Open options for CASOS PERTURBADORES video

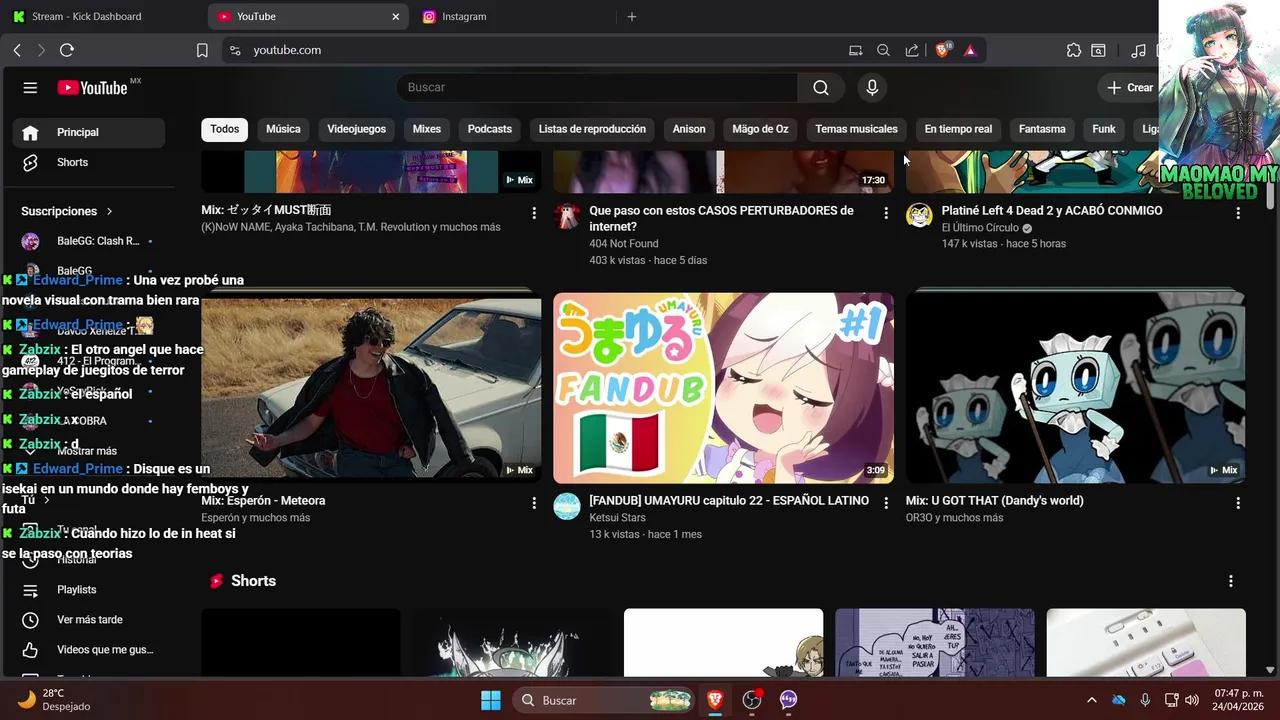coord(886,213)
